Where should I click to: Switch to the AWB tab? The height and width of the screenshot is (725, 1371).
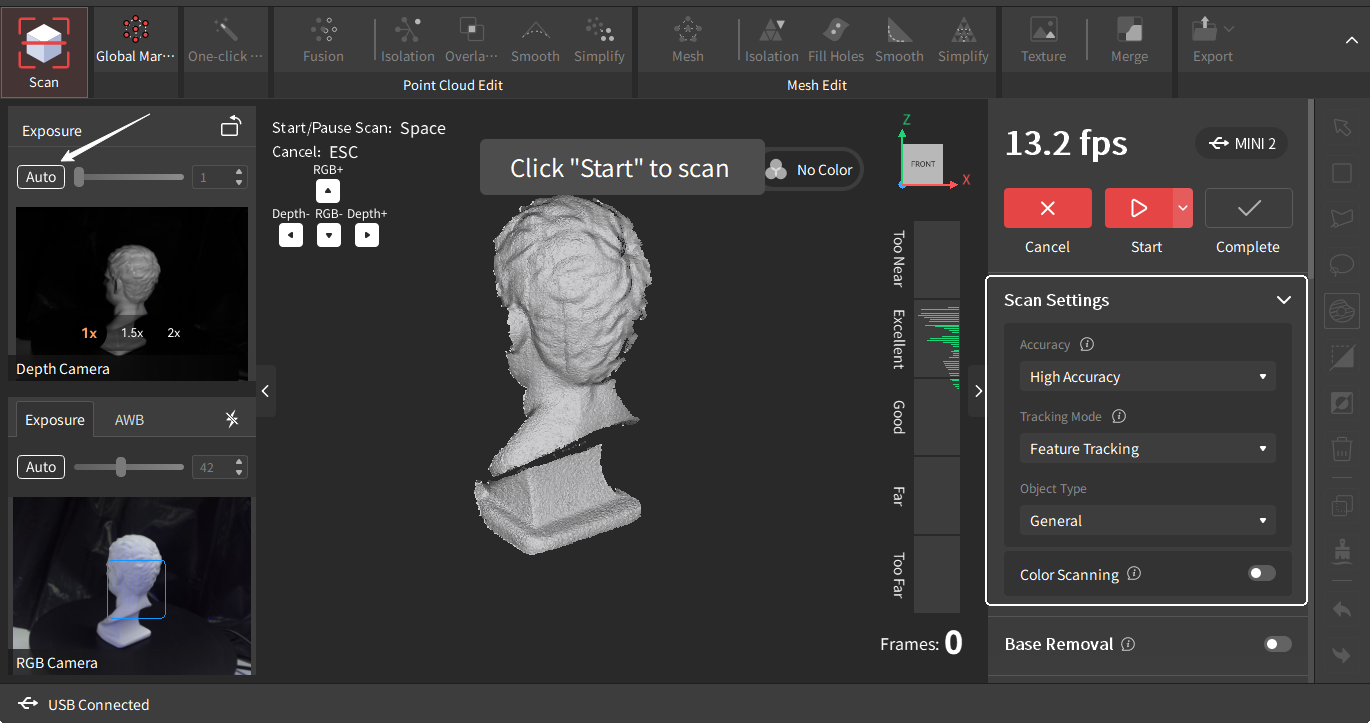[x=128, y=419]
